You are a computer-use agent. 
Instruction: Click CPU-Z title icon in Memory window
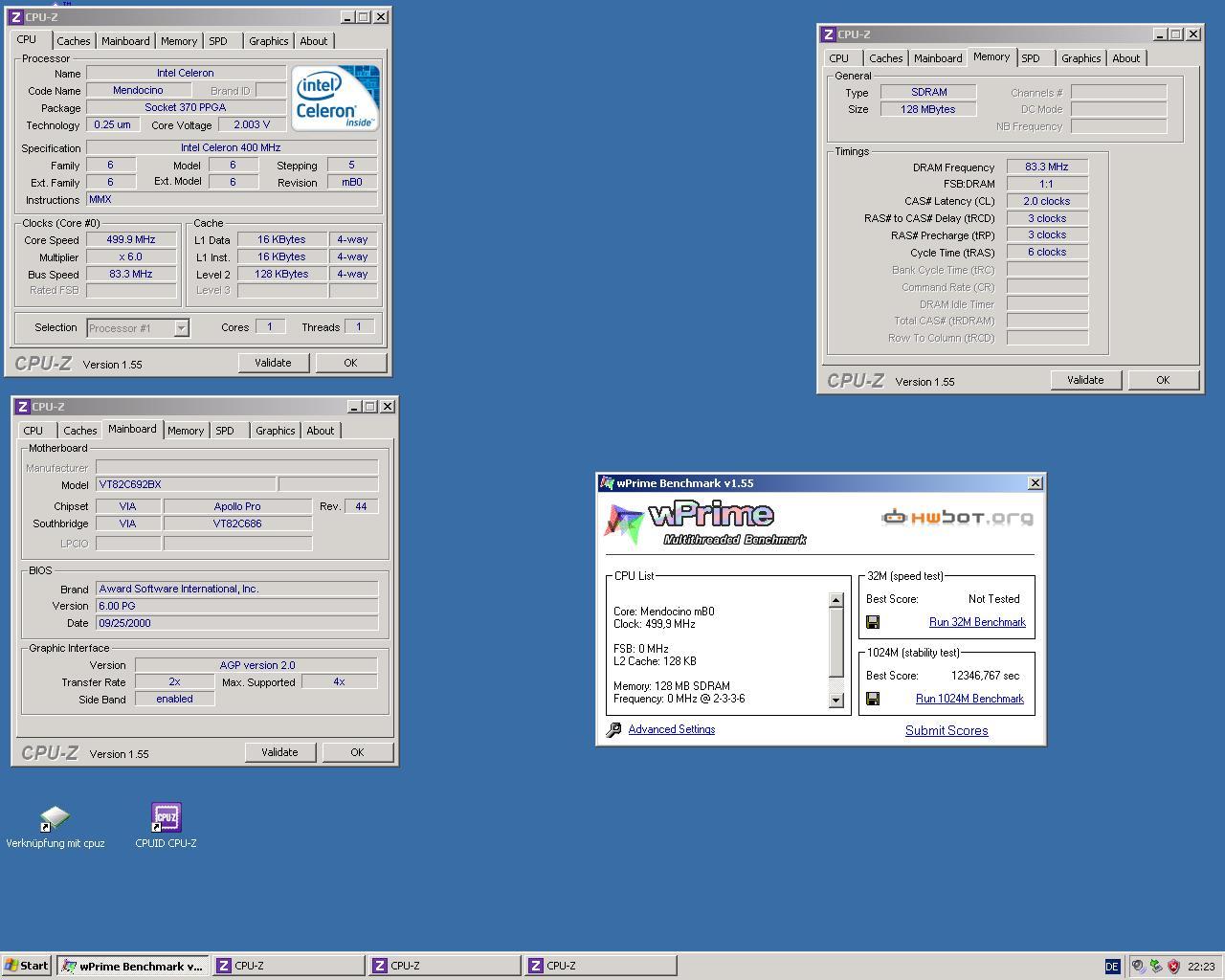coord(829,34)
